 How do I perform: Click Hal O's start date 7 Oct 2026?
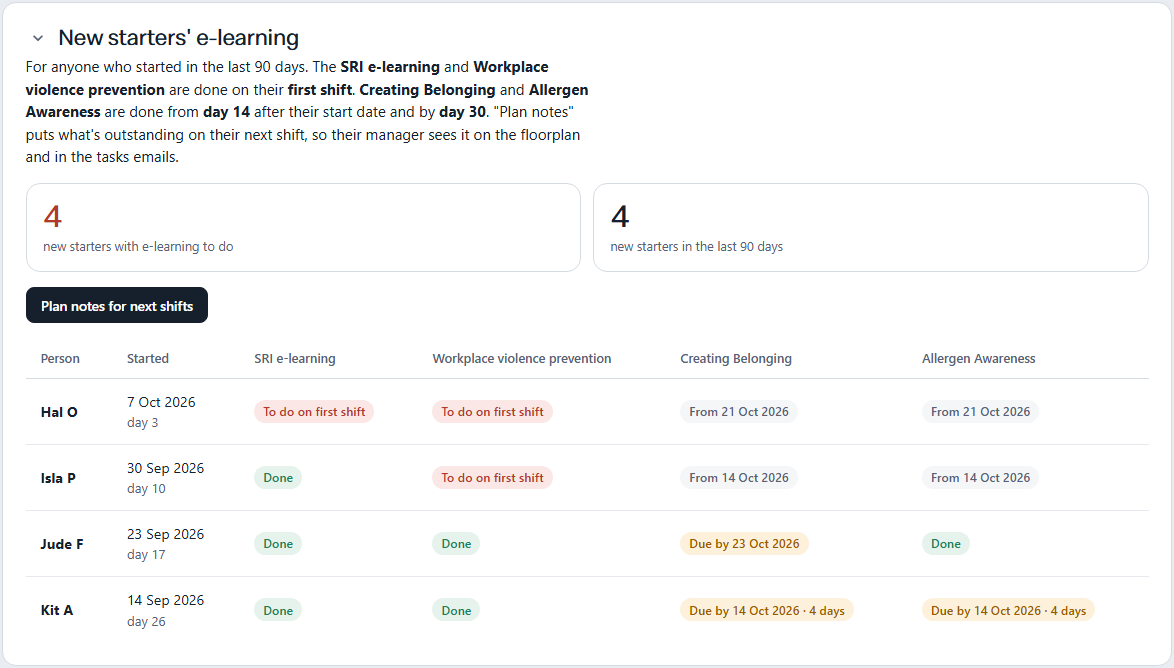pos(161,402)
